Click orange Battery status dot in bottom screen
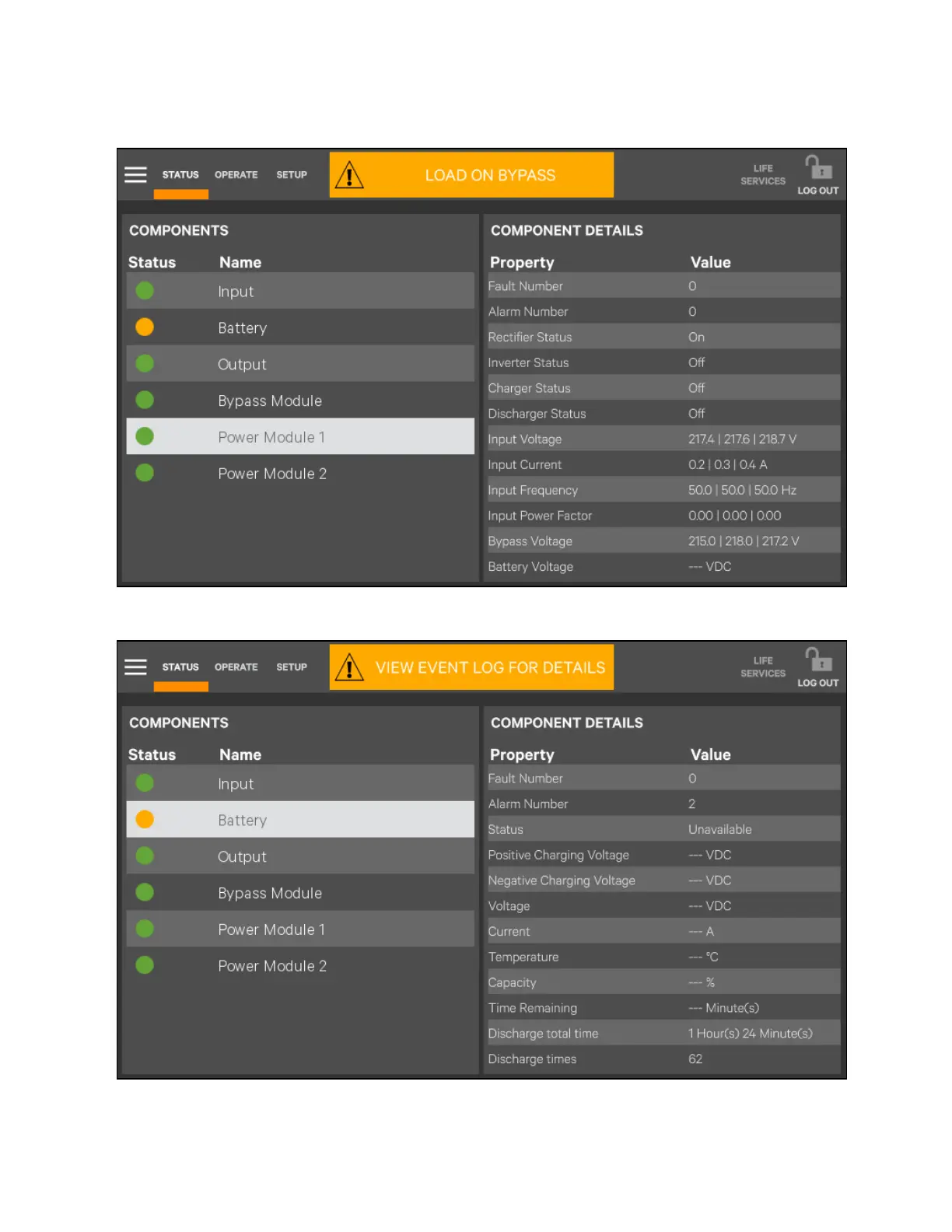The height and width of the screenshot is (1232, 952). [x=145, y=819]
